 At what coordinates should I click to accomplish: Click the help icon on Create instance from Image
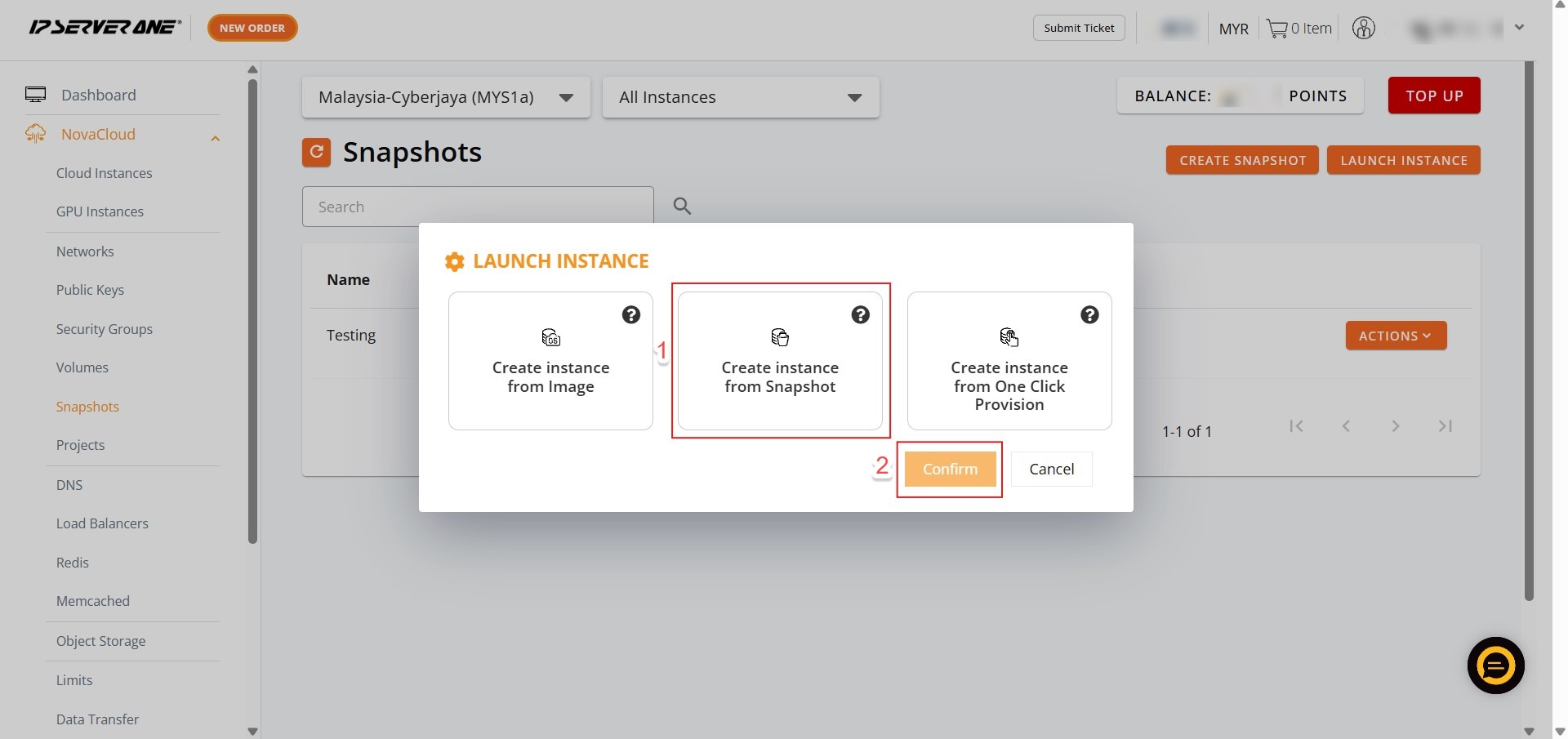click(x=630, y=315)
